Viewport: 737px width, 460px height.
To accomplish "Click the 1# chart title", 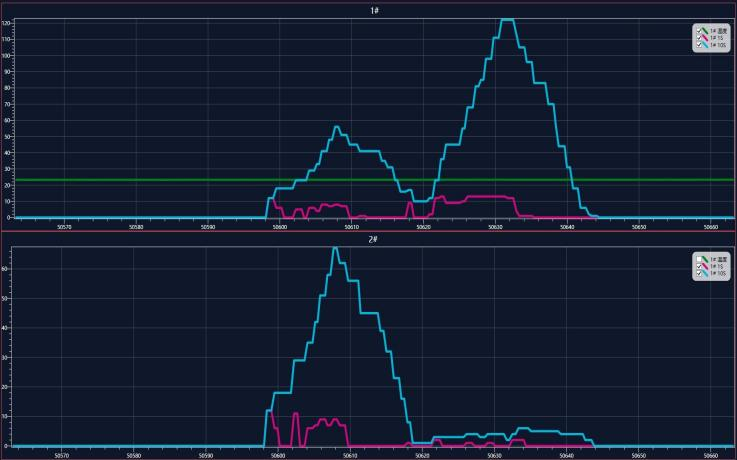I will [x=374, y=10].
